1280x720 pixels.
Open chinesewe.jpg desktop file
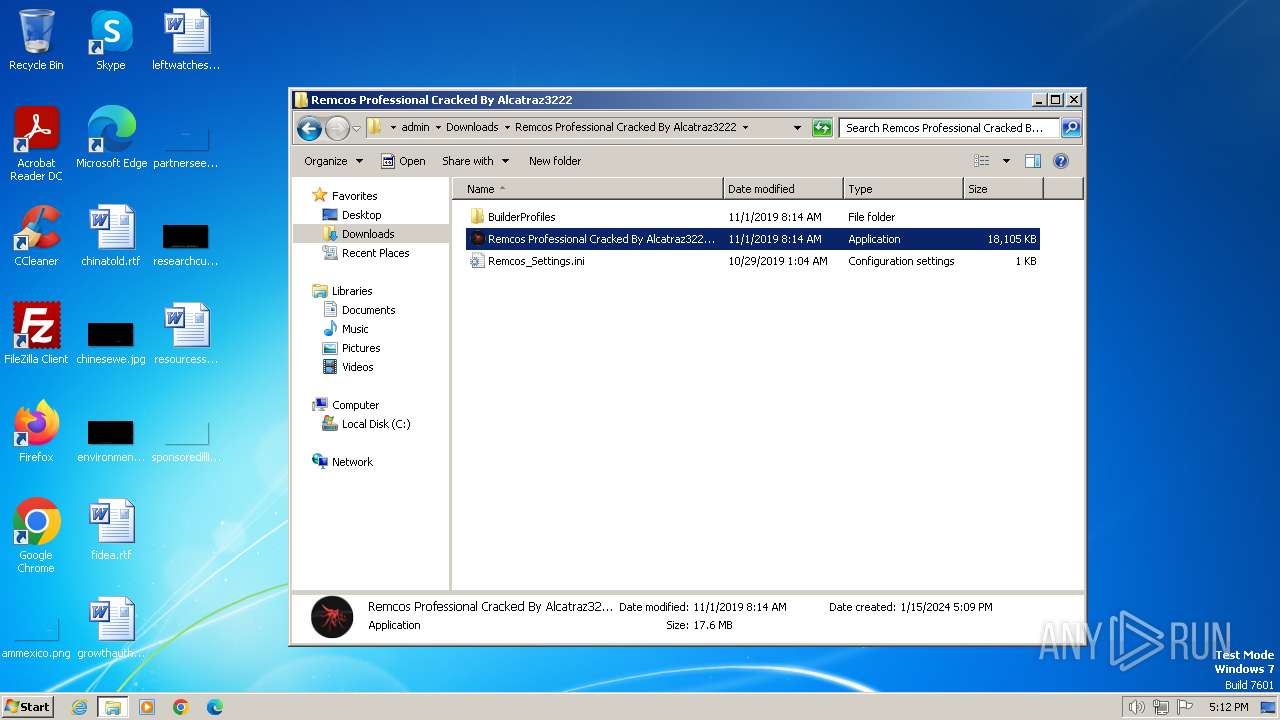click(x=111, y=342)
